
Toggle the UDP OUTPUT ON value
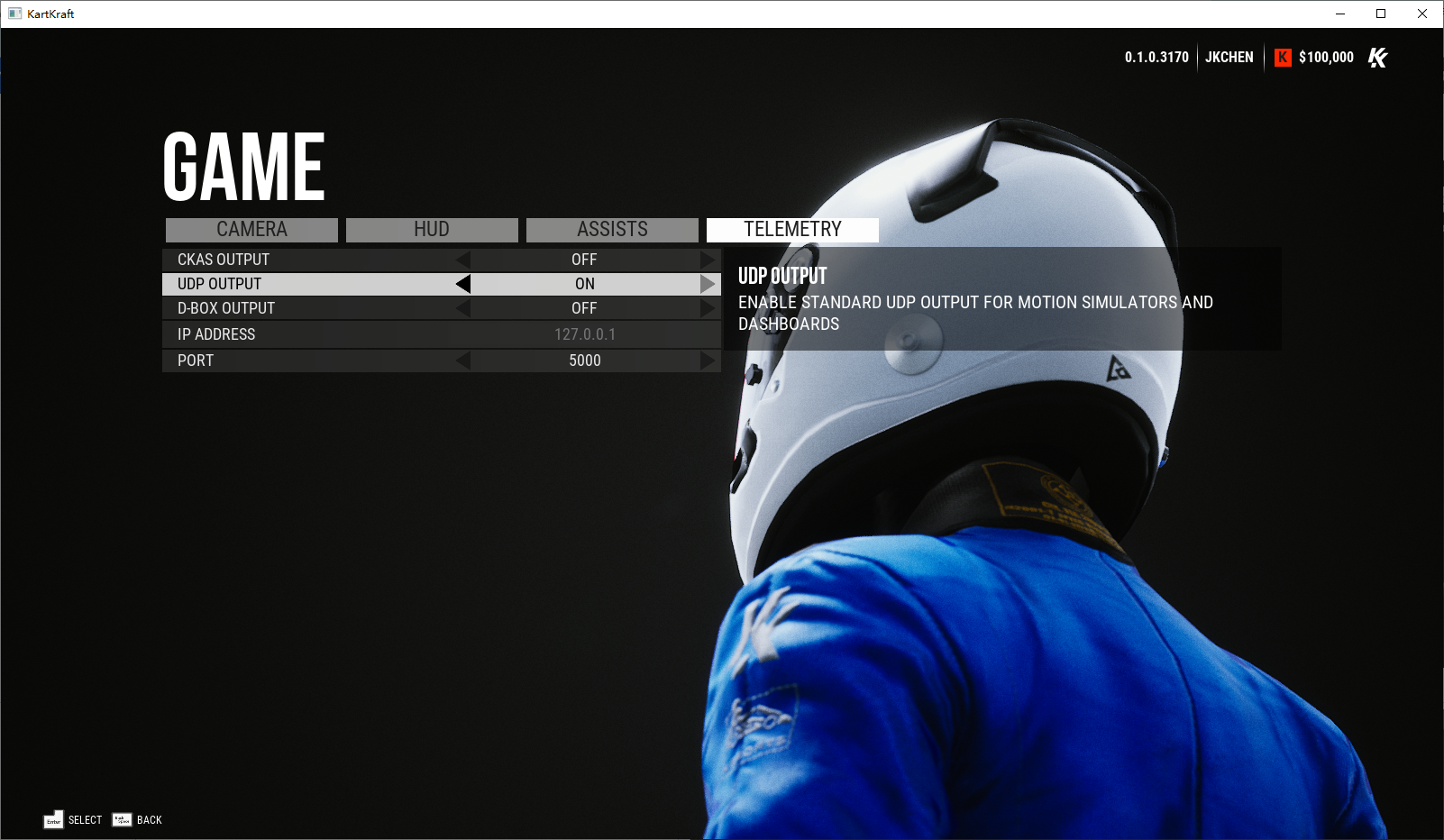pos(585,284)
